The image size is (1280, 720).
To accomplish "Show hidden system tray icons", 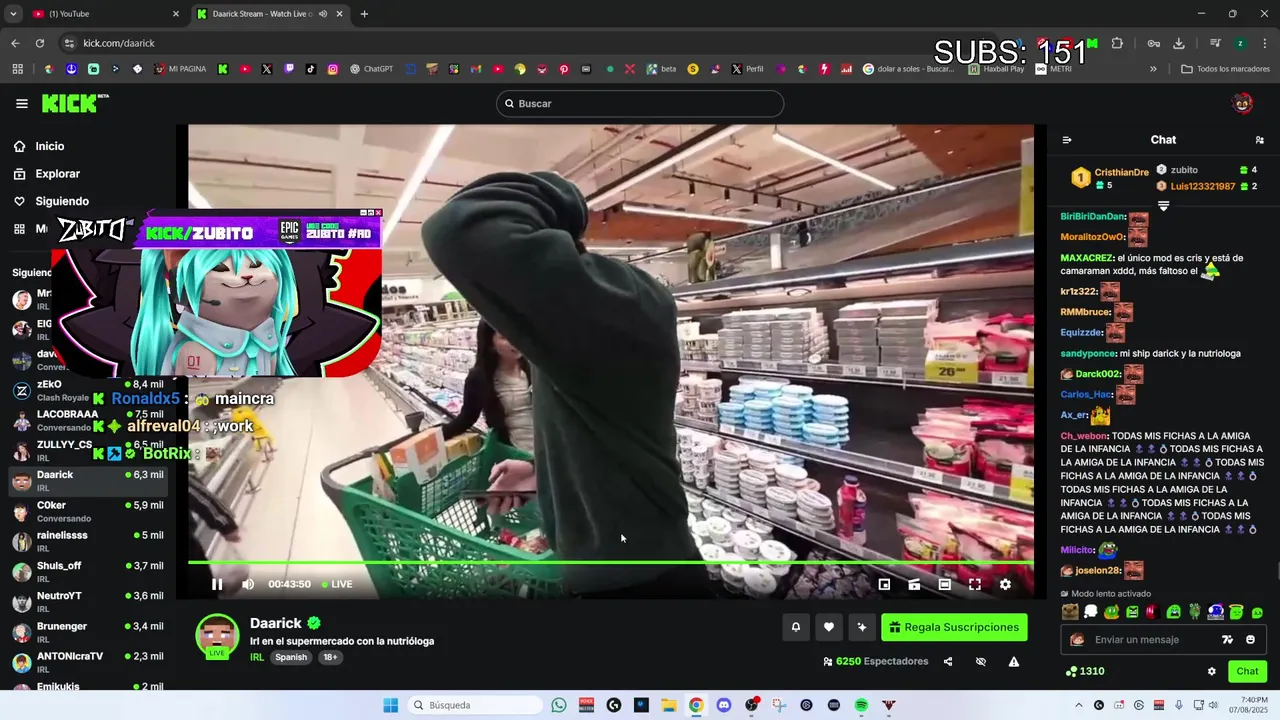I will (x=1078, y=705).
